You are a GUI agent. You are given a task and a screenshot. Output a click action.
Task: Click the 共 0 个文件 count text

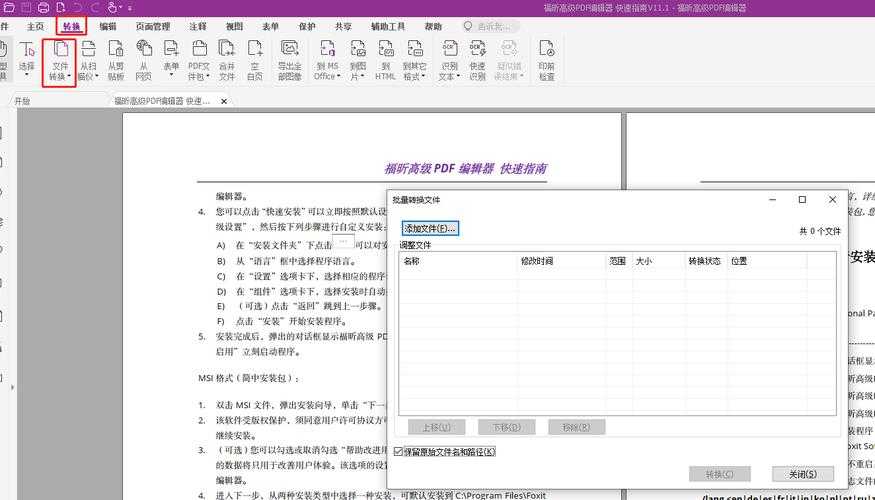coord(819,231)
